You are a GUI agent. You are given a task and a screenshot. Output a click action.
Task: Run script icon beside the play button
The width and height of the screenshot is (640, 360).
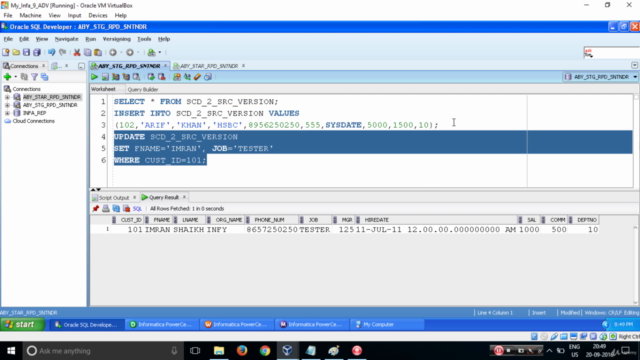(105, 77)
